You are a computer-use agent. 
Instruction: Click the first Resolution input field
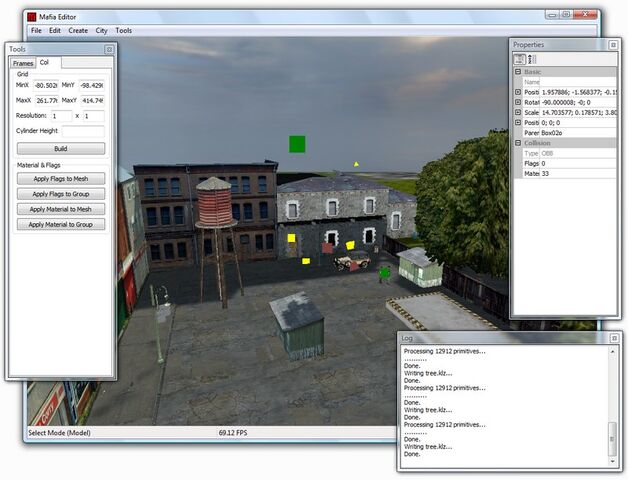(61, 116)
